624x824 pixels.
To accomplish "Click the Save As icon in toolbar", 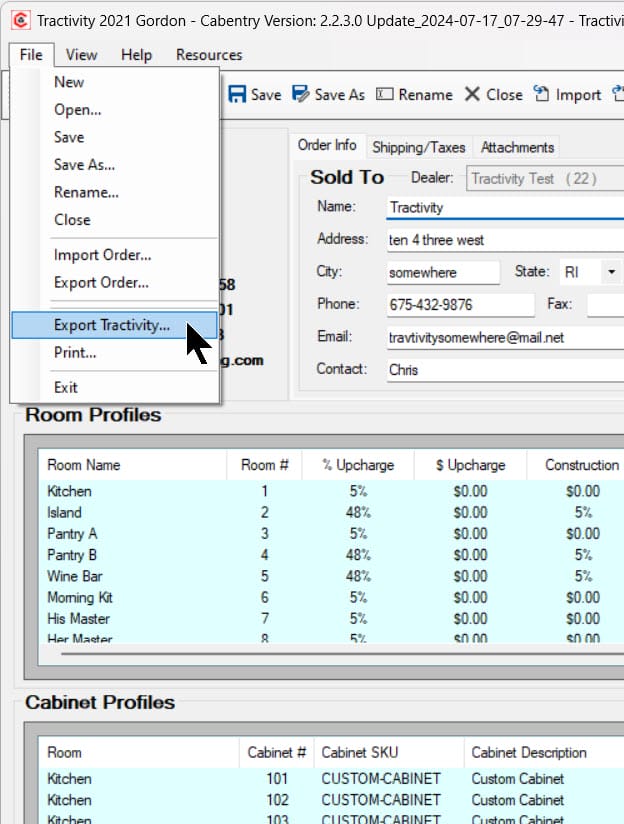I will coord(301,94).
